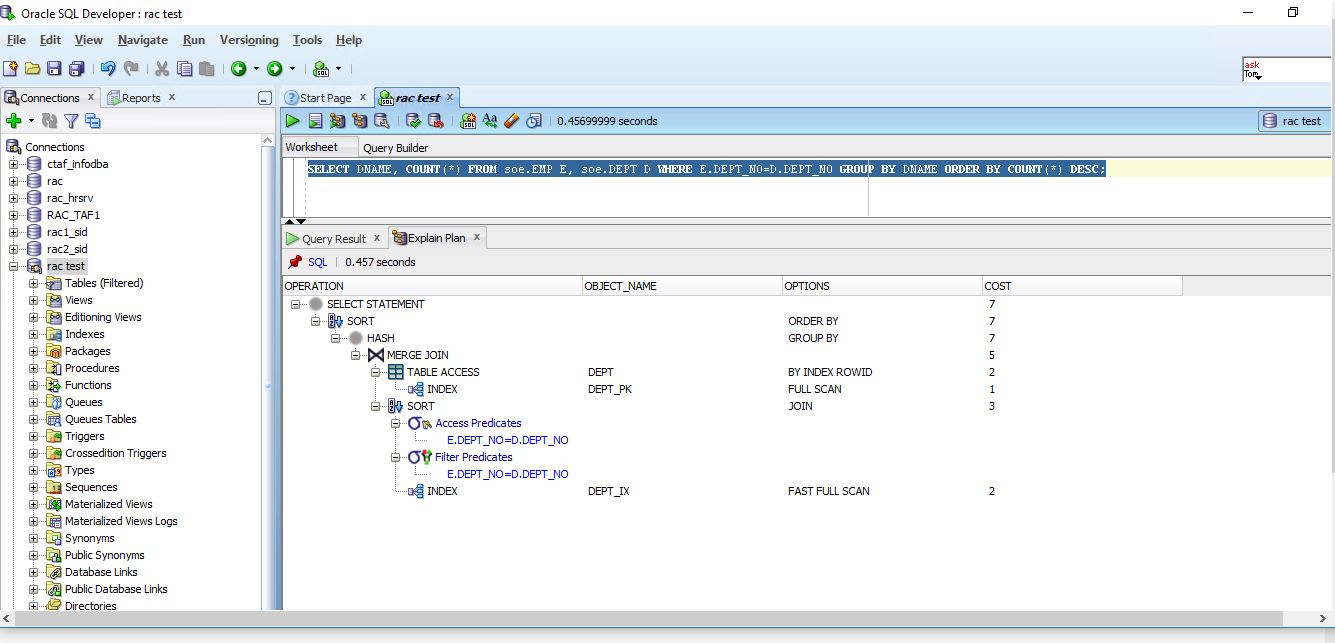
Task: Switch to the Query Builder tab
Action: pos(395,148)
